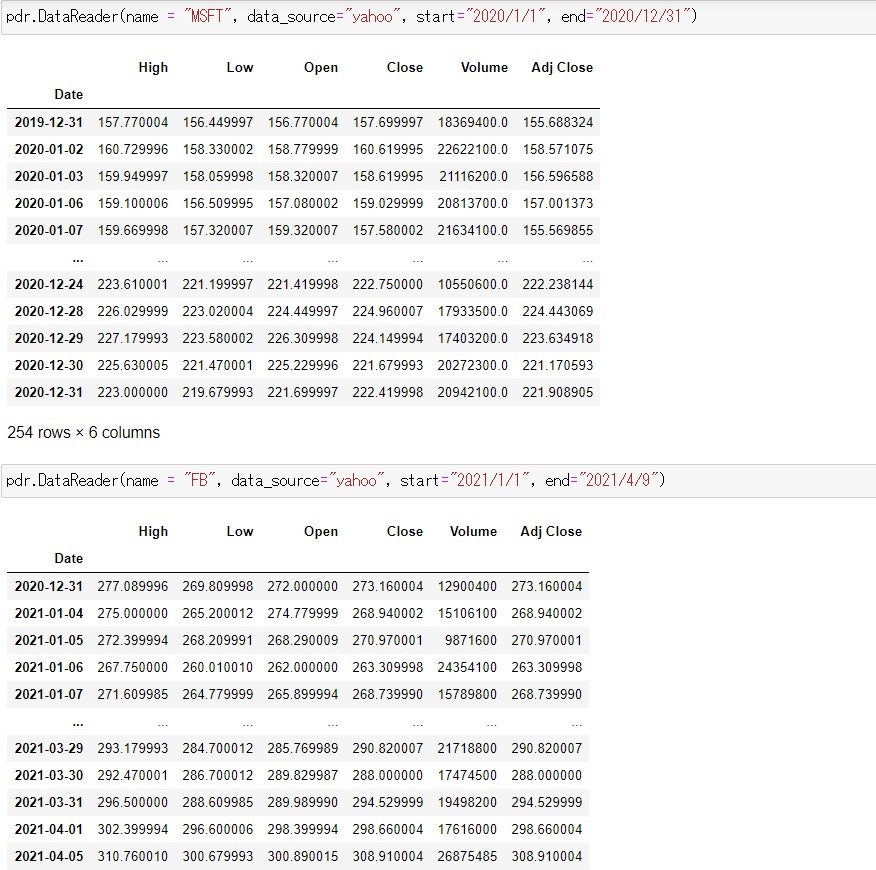Click the 2020-01-02 date row label
The image size is (876, 870).
click(x=49, y=150)
